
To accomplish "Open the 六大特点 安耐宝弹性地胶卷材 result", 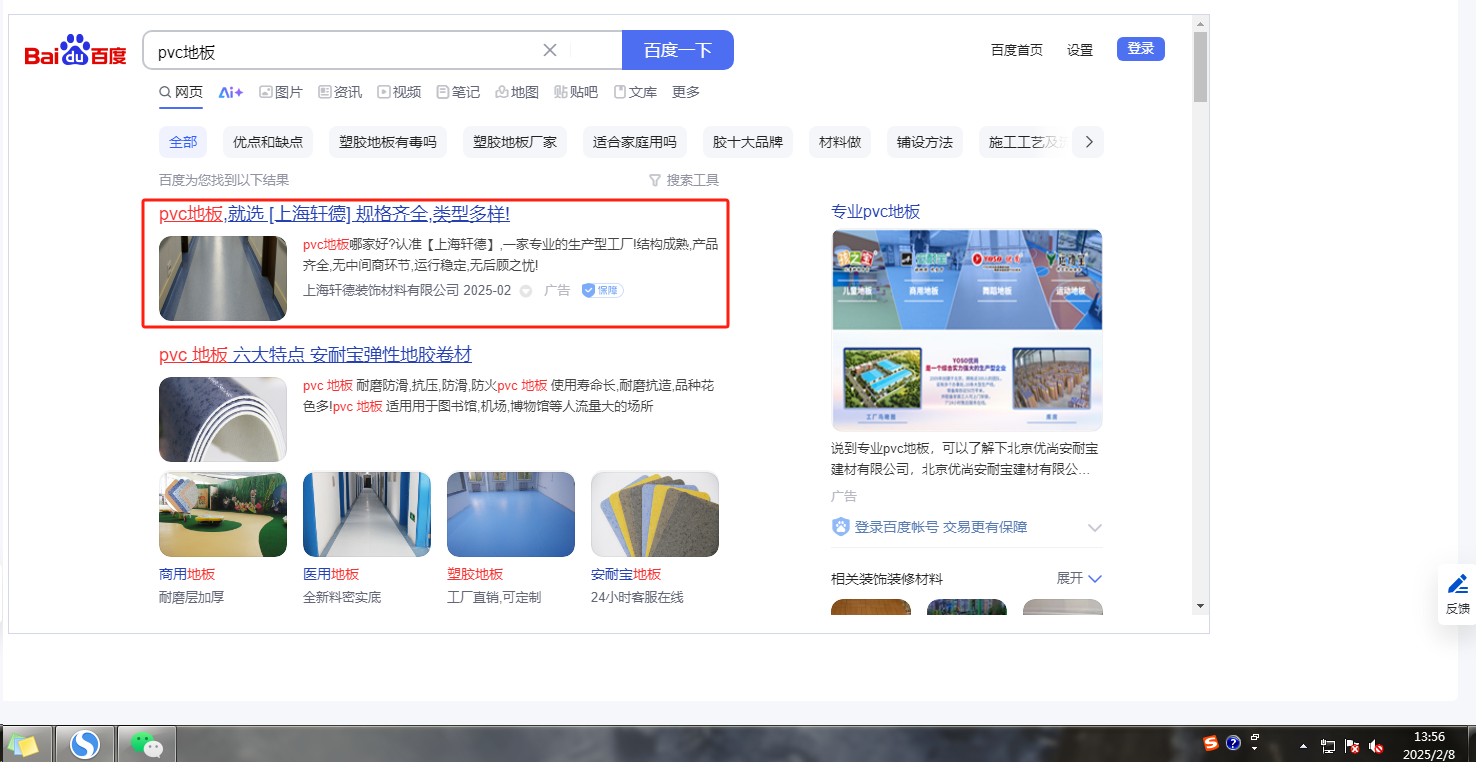I will click(x=315, y=355).
